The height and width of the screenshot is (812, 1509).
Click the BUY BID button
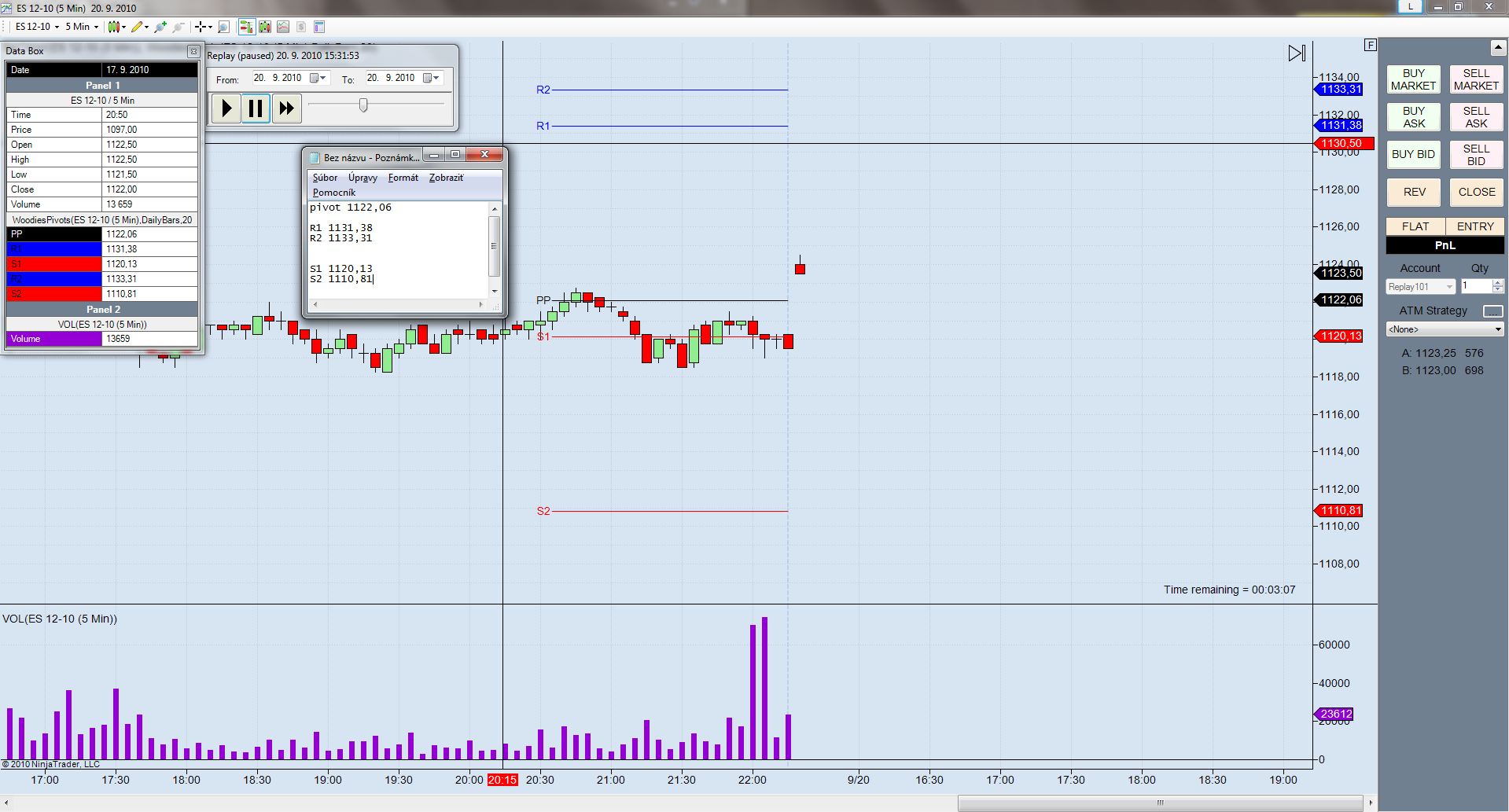pos(1413,155)
